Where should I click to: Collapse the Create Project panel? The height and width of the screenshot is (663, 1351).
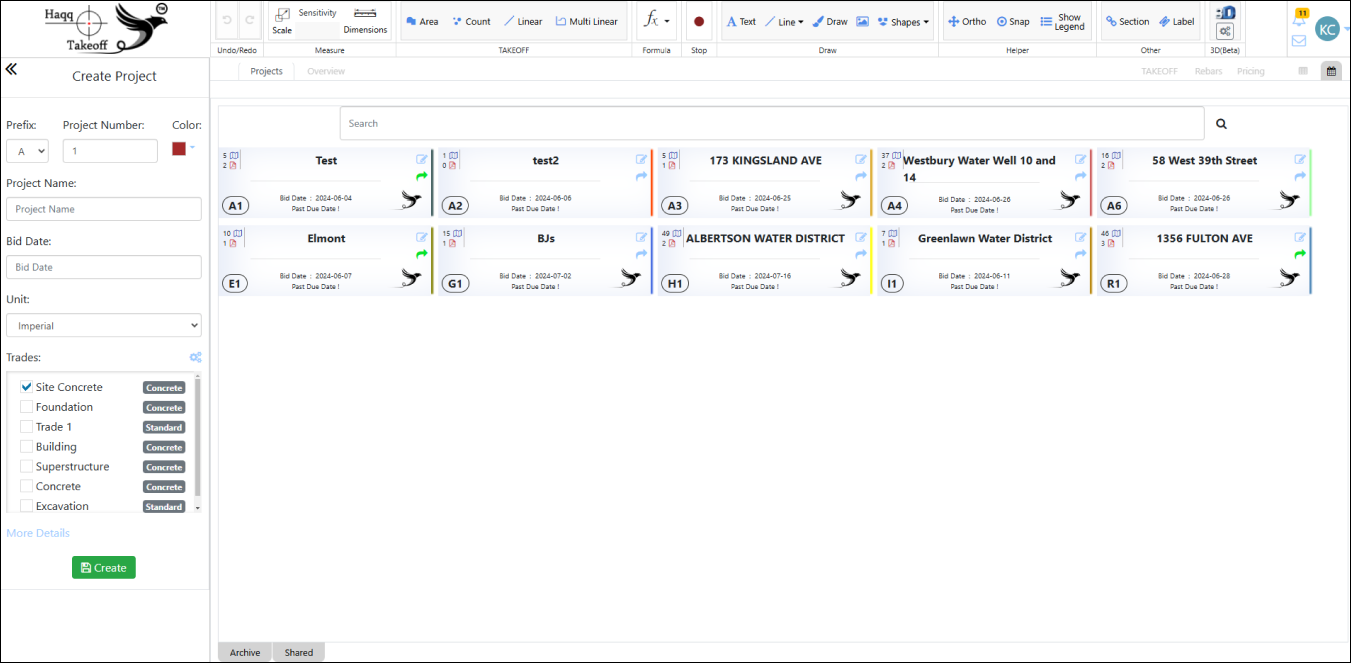pos(12,69)
